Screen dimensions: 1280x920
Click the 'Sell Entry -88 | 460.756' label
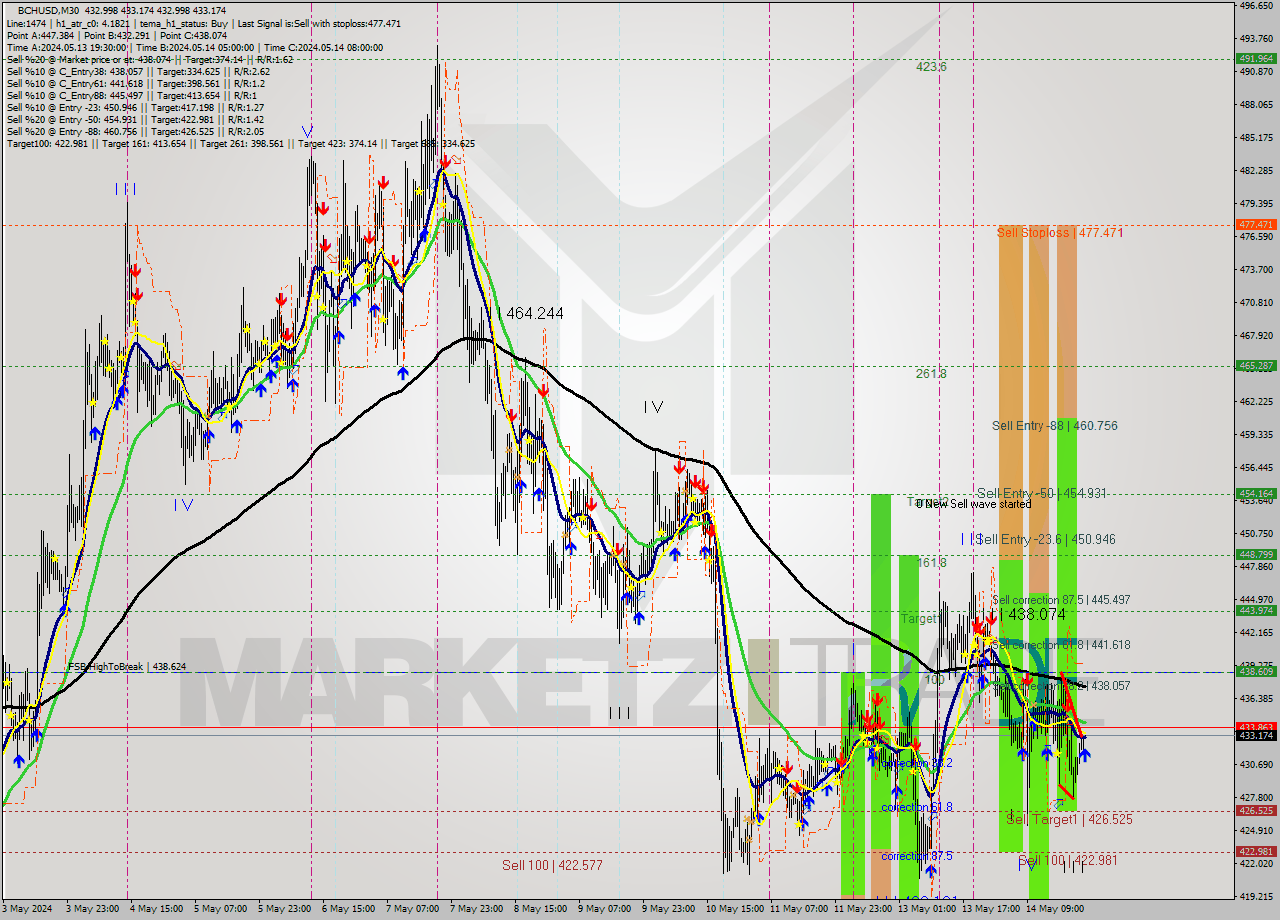pos(1054,426)
